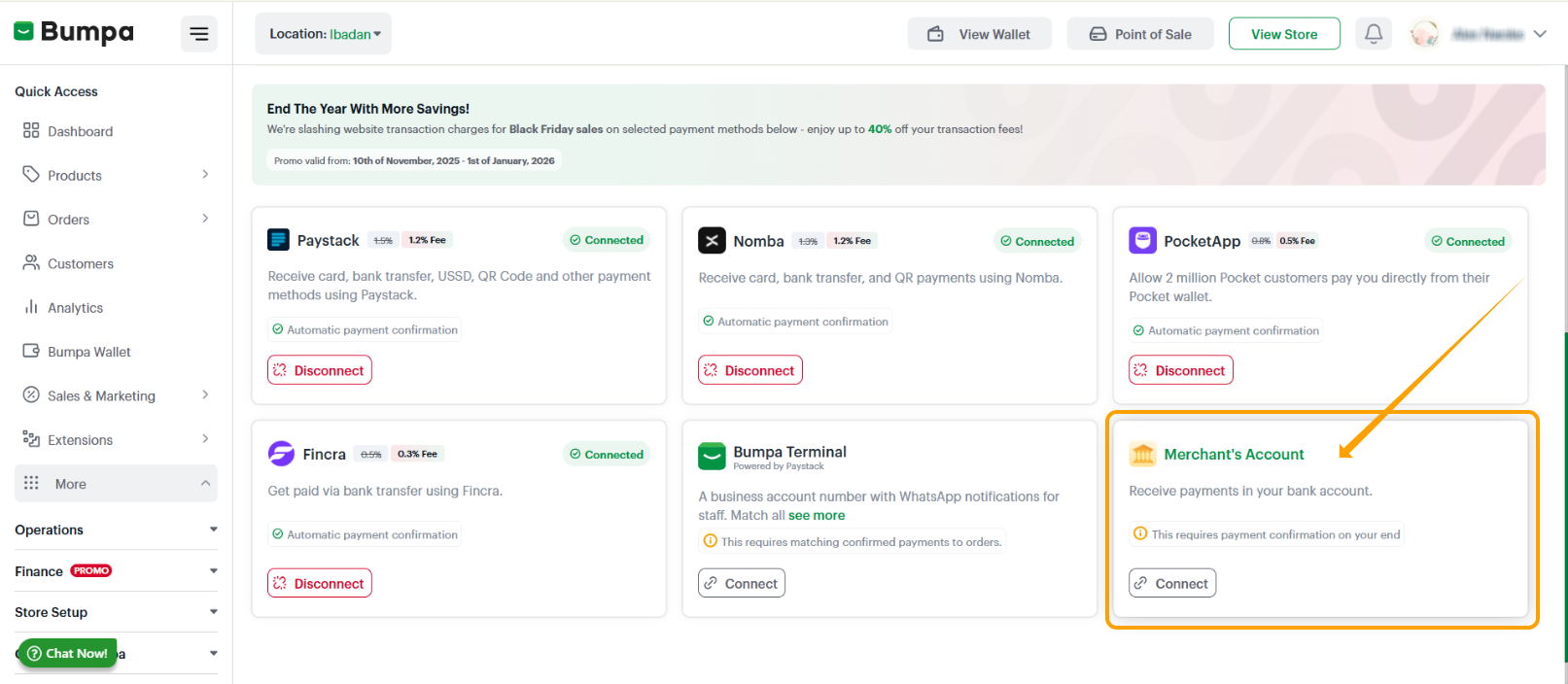Click the Nomba logo icon
Screen dimensions: 1568x684
(713, 241)
